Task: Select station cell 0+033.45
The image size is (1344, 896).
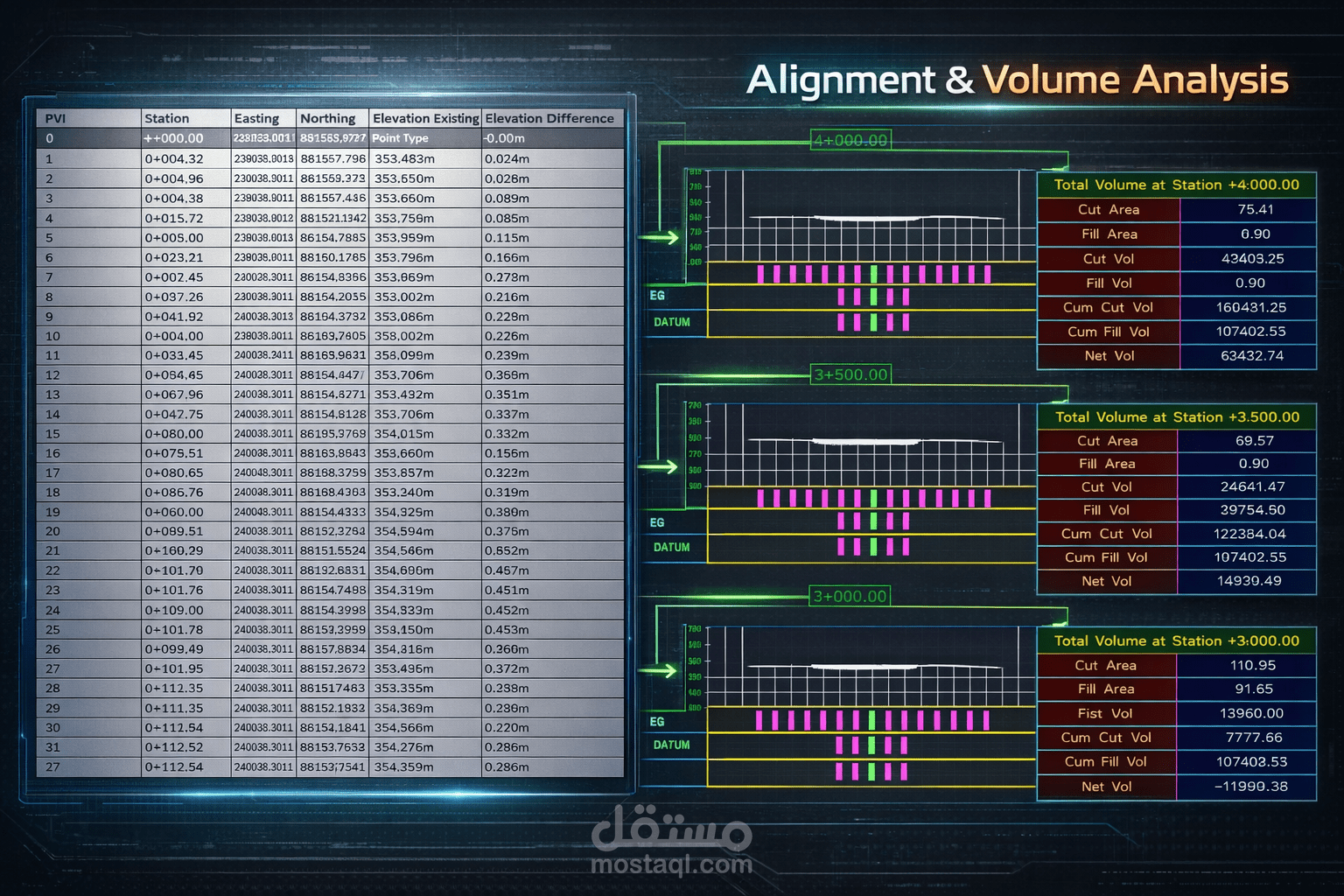Action: coord(185,355)
